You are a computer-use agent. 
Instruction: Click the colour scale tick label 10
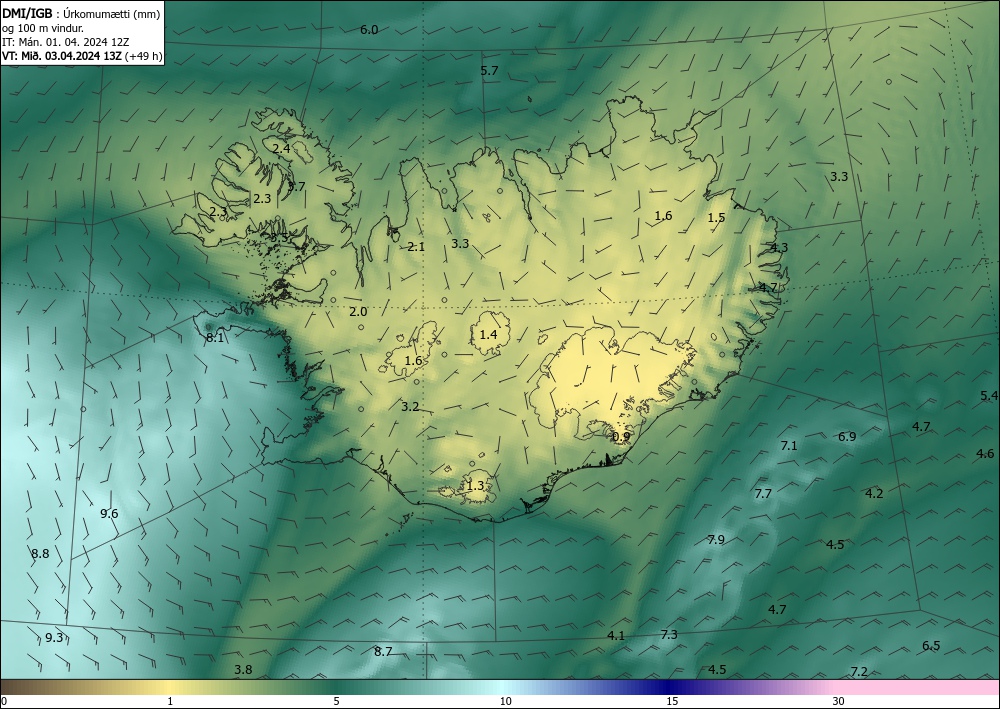[505, 702]
